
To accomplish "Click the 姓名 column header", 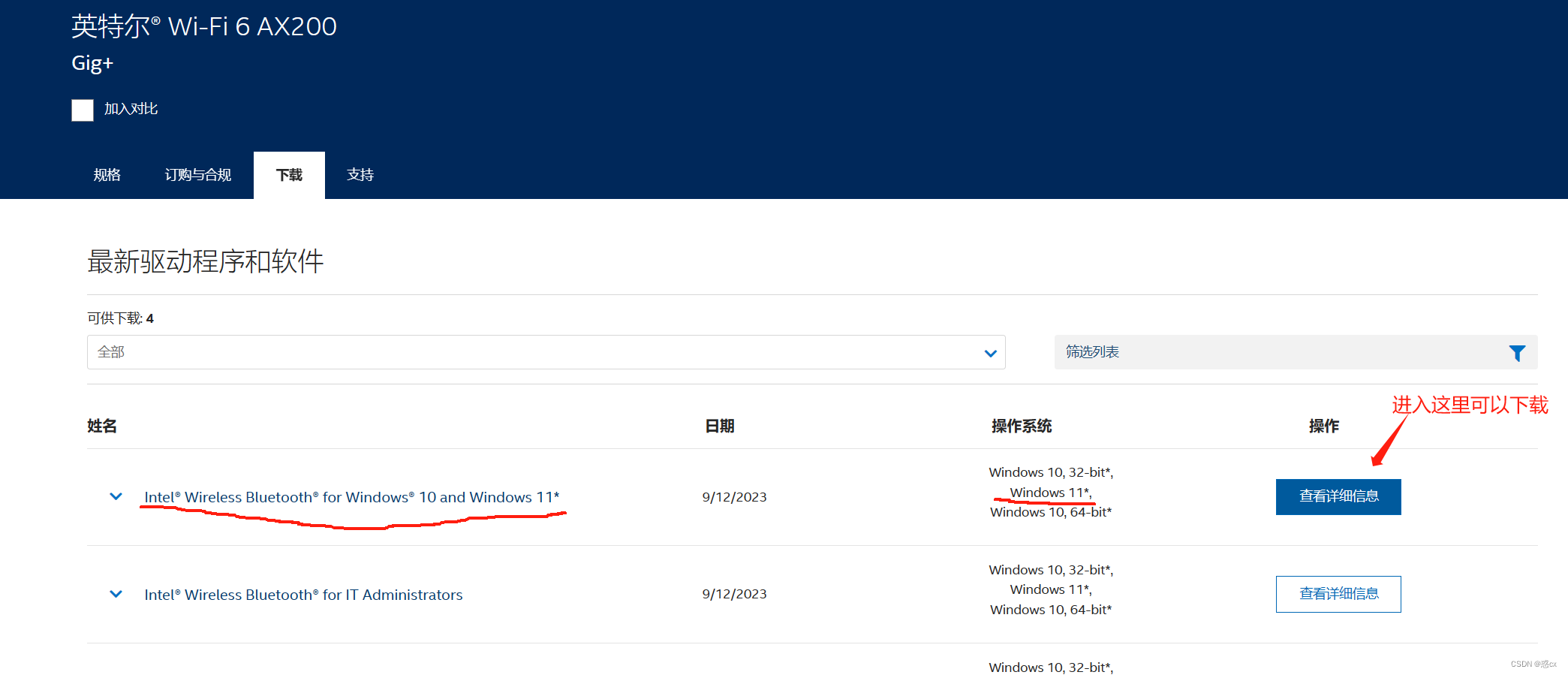I will [102, 426].
